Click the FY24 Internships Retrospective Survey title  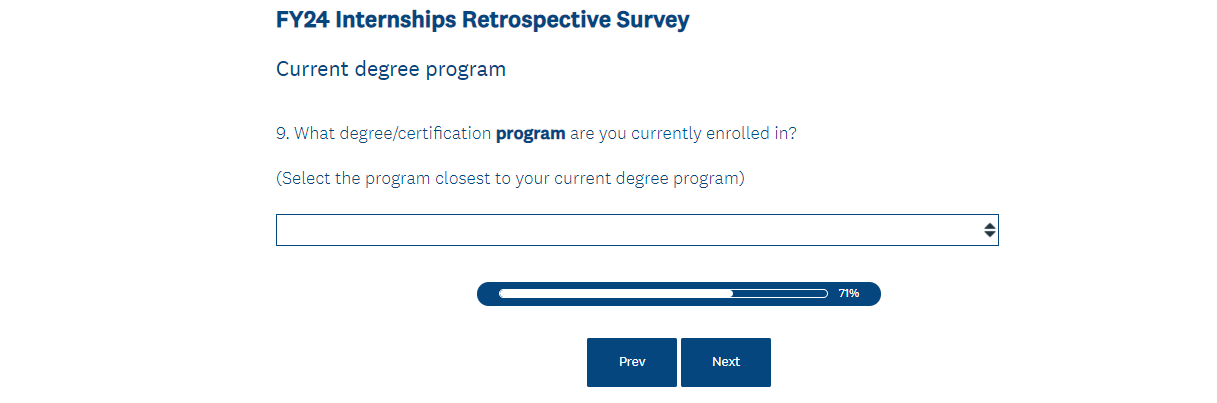pos(482,20)
